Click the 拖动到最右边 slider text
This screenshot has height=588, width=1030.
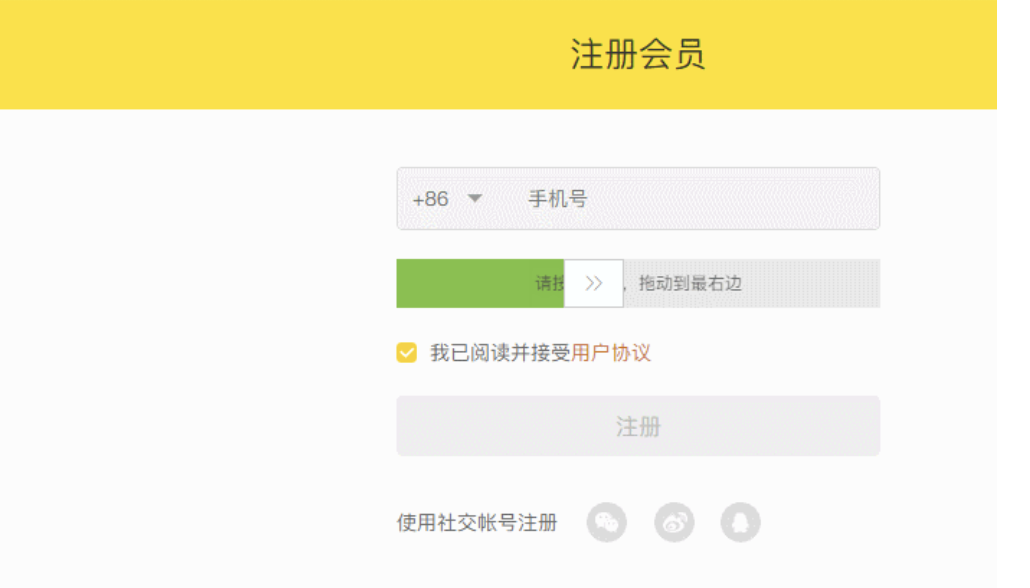[x=690, y=283]
